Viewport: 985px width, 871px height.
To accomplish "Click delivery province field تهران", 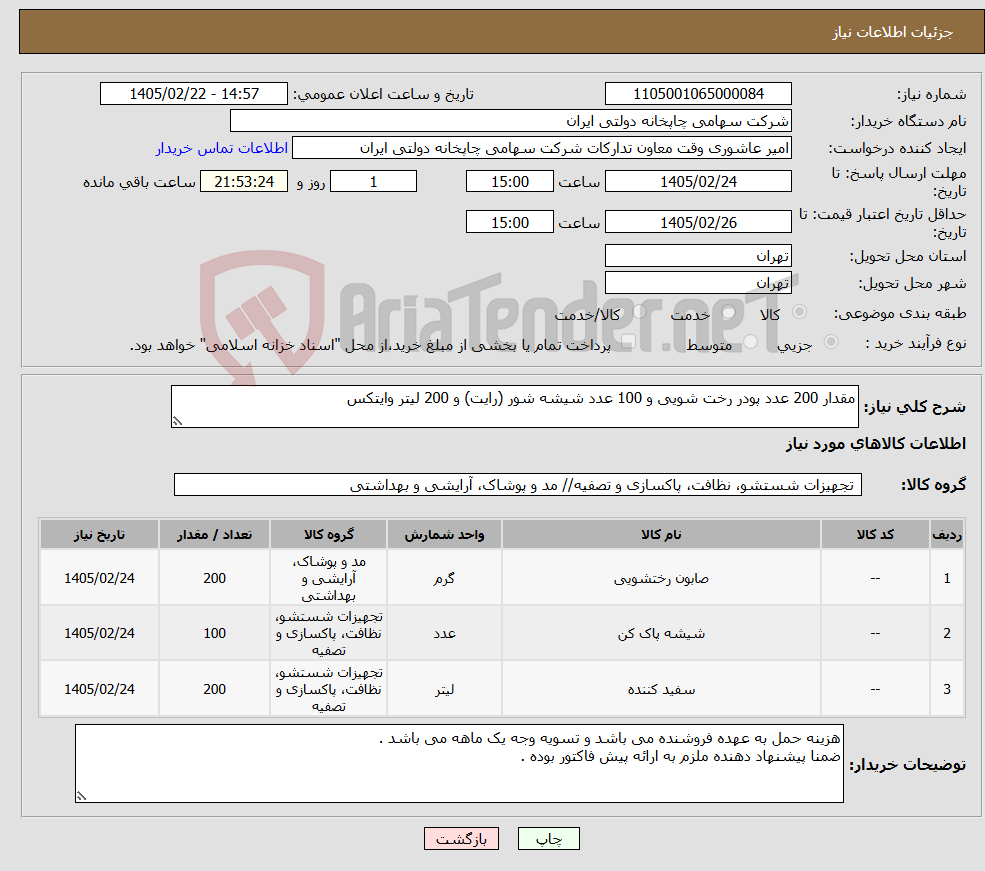I will coord(698,256).
